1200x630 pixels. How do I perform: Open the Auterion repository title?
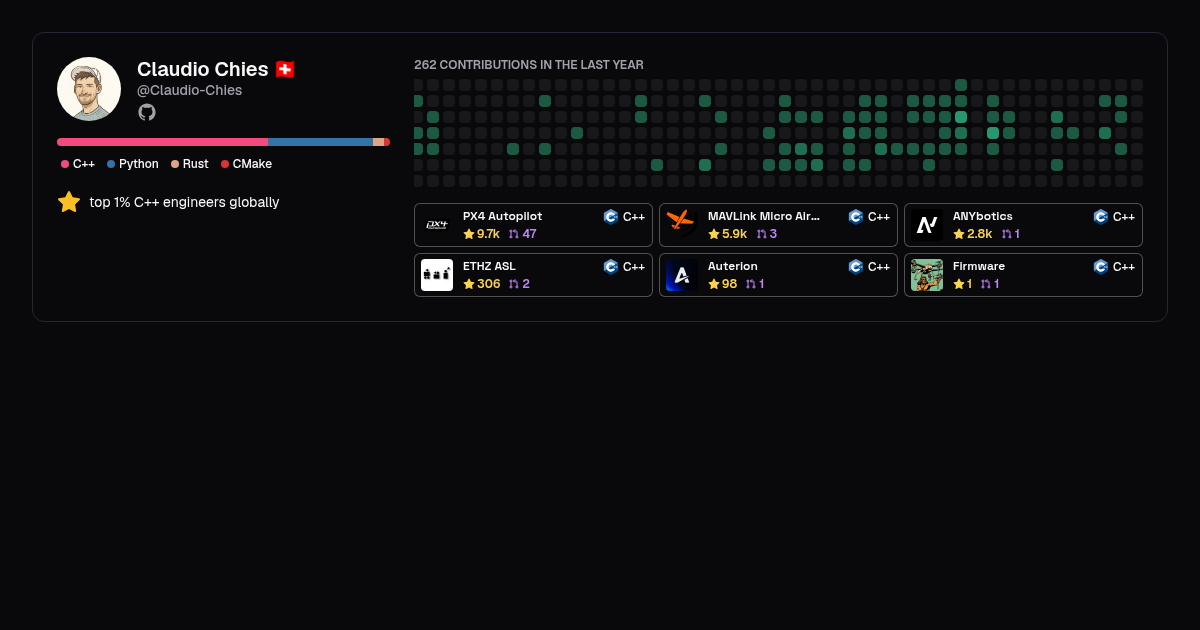(733, 266)
